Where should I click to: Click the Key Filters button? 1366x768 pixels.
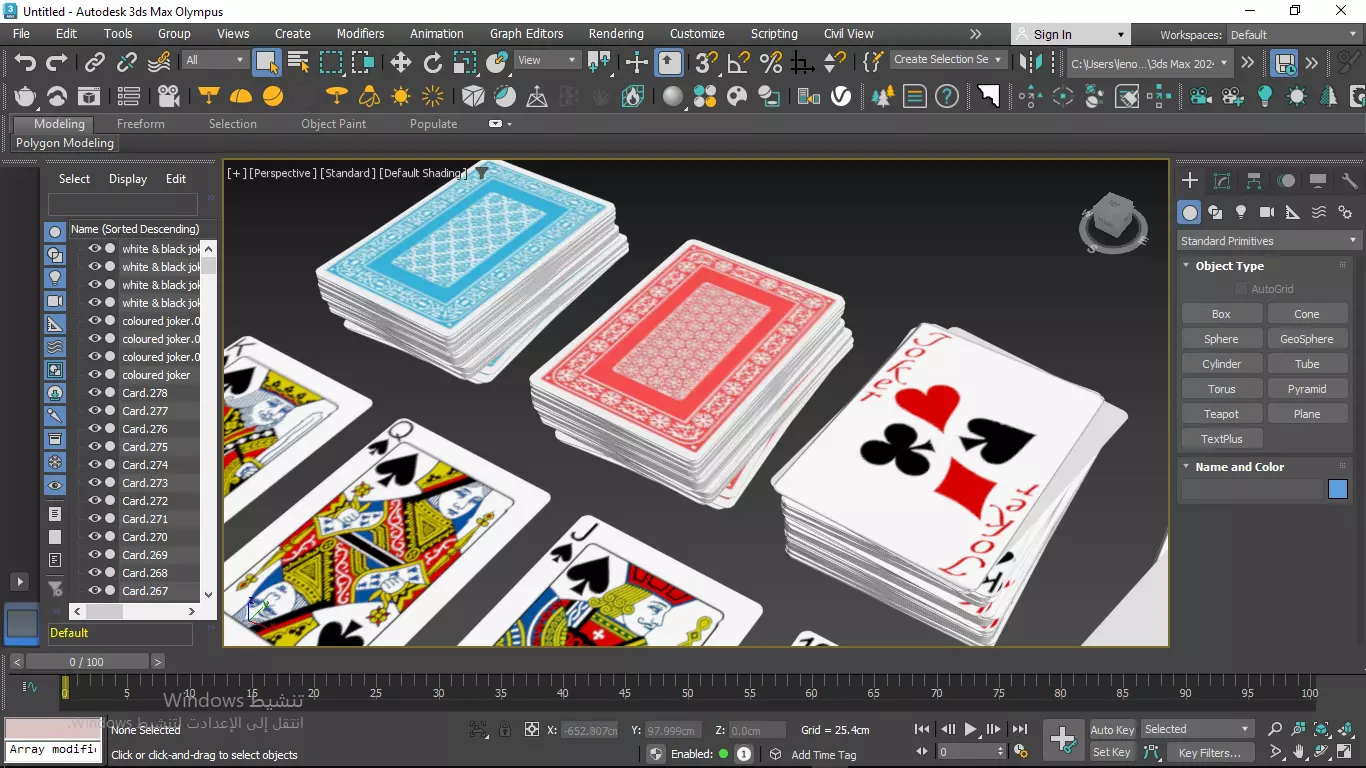pyautogui.click(x=1209, y=753)
